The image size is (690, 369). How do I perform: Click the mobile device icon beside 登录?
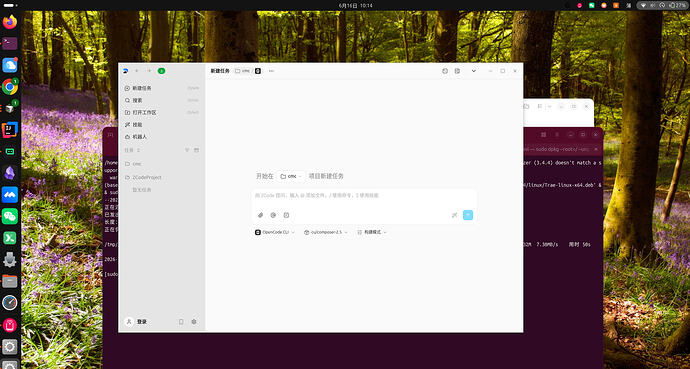click(181, 322)
